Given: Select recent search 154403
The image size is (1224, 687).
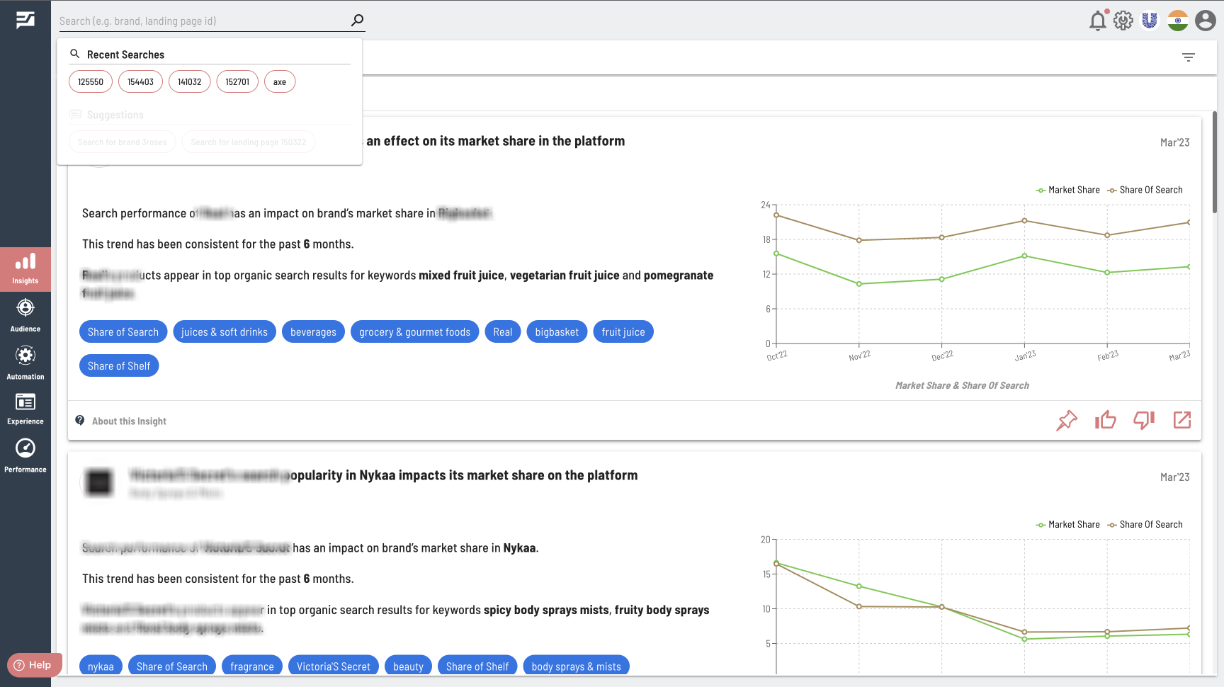Looking at the screenshot, I should (140, 82).
